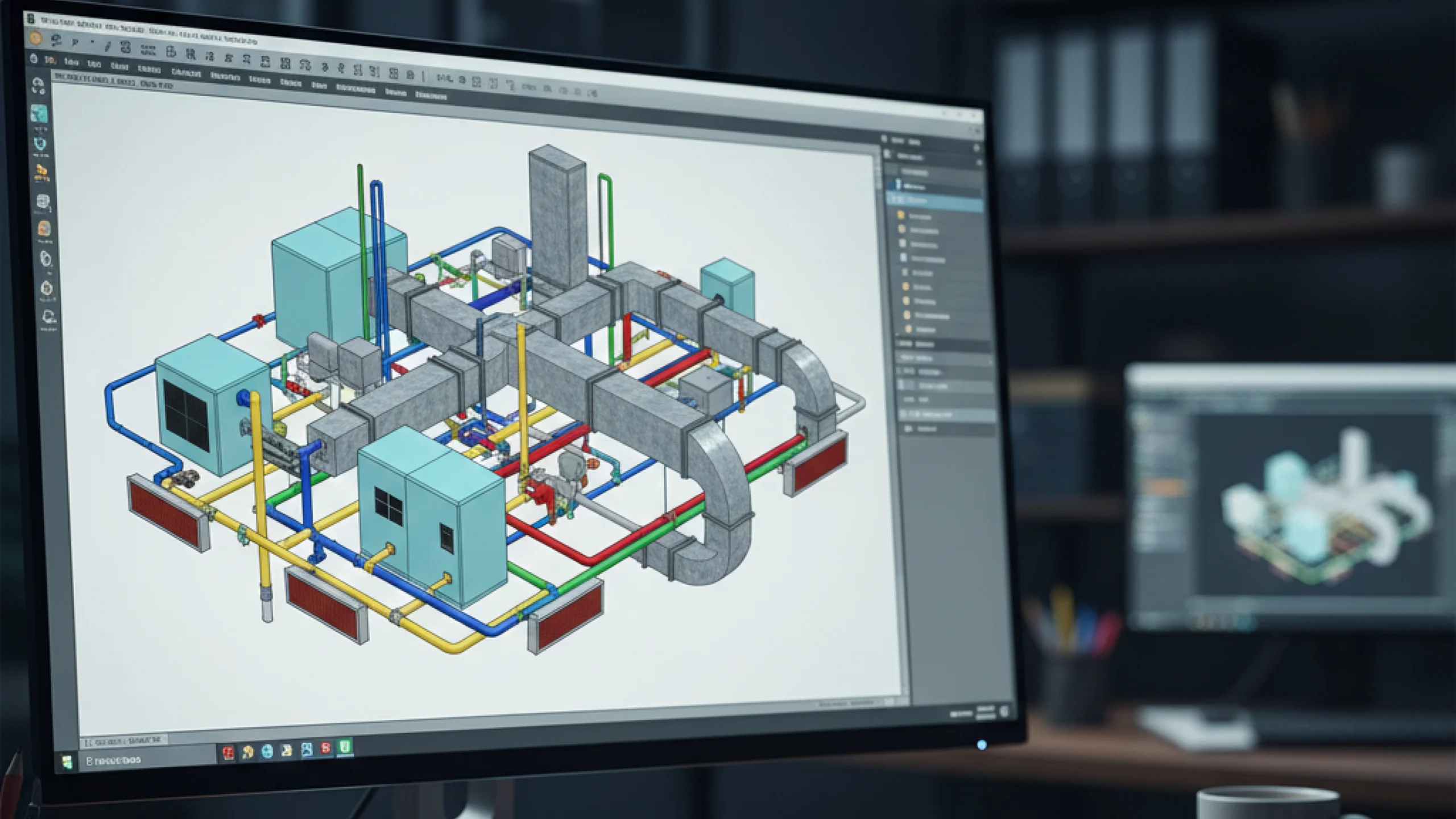Click the last yellow folder item in right panel
This screenshot has width=1456, height=819.
[x=908, y=329]
